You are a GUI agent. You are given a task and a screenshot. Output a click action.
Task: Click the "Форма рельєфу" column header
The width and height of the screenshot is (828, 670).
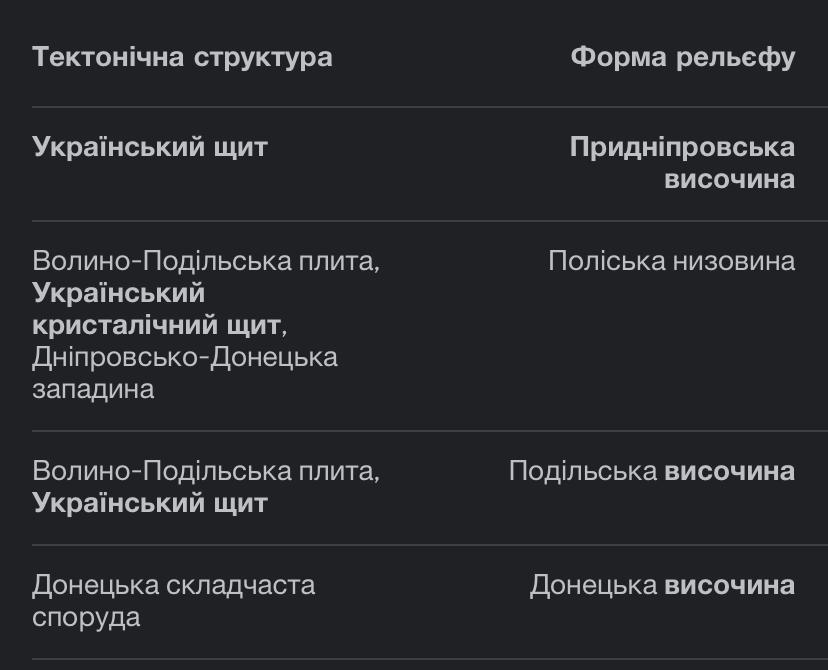(x=683, y=57)
